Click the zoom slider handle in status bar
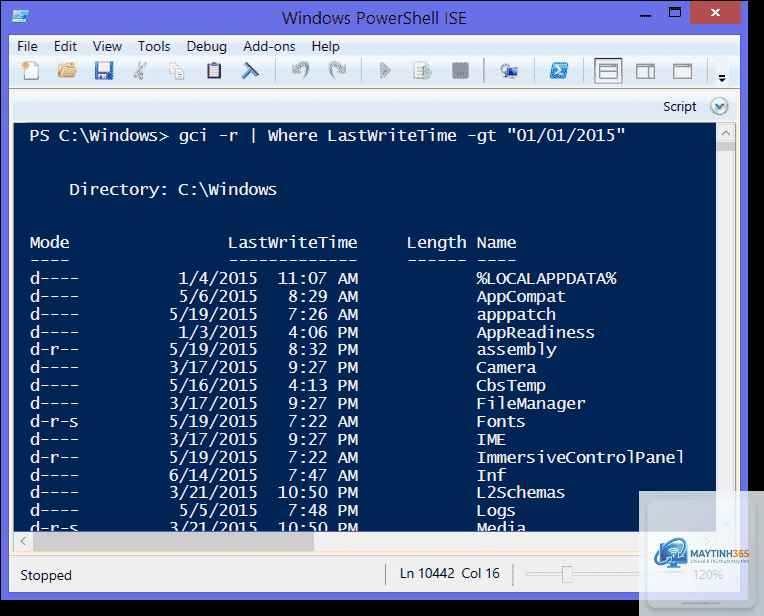This screenshot has width=764, height=616. [567, 574]
